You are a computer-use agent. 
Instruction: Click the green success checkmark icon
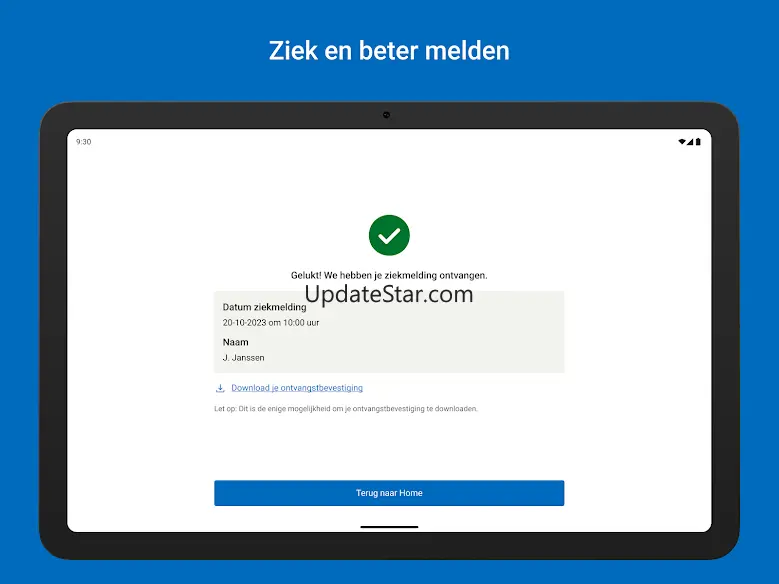[x=389, y=235]
